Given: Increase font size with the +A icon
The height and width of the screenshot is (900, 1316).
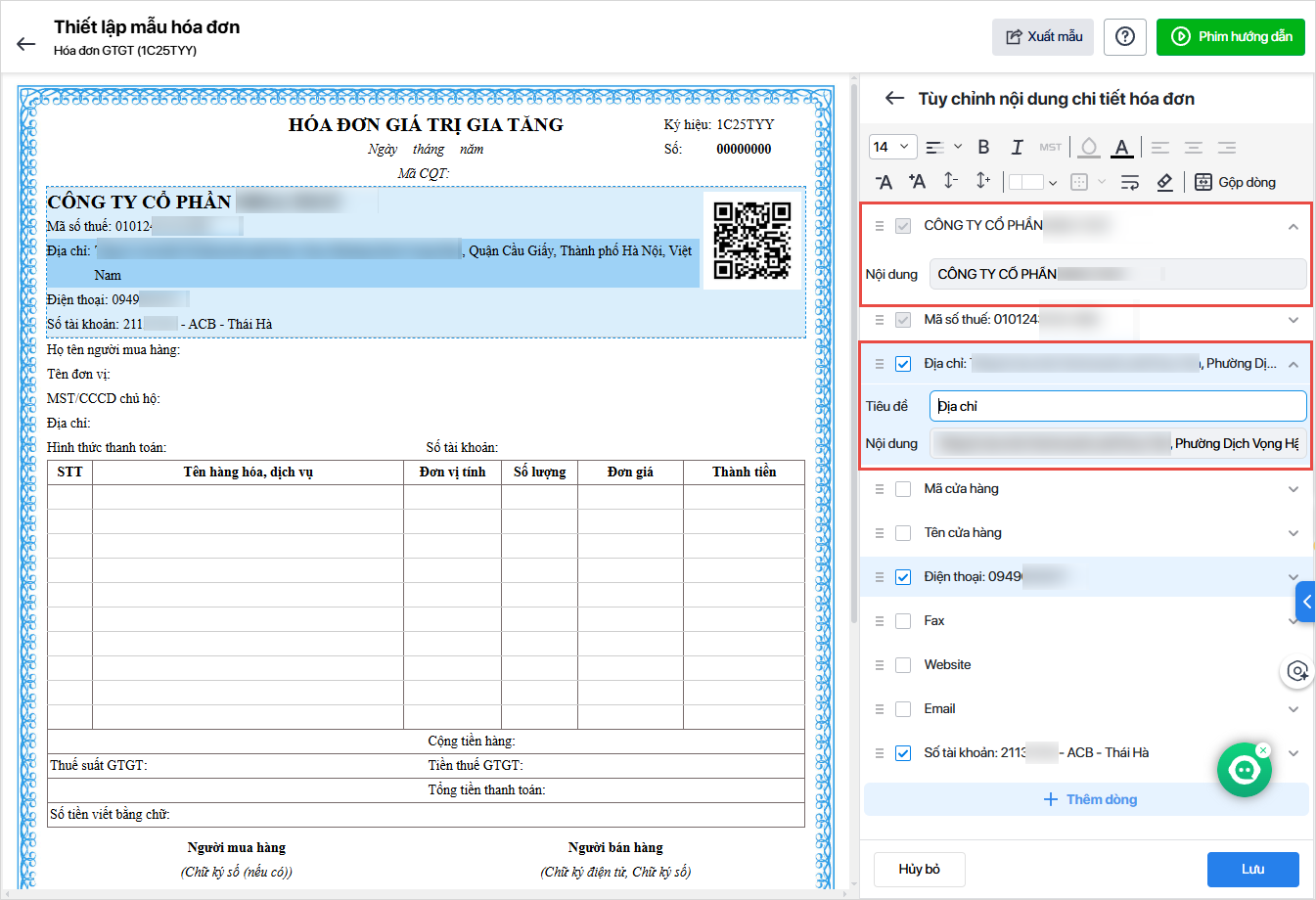Looking at the screenshot, I should (x=917, y=182).
